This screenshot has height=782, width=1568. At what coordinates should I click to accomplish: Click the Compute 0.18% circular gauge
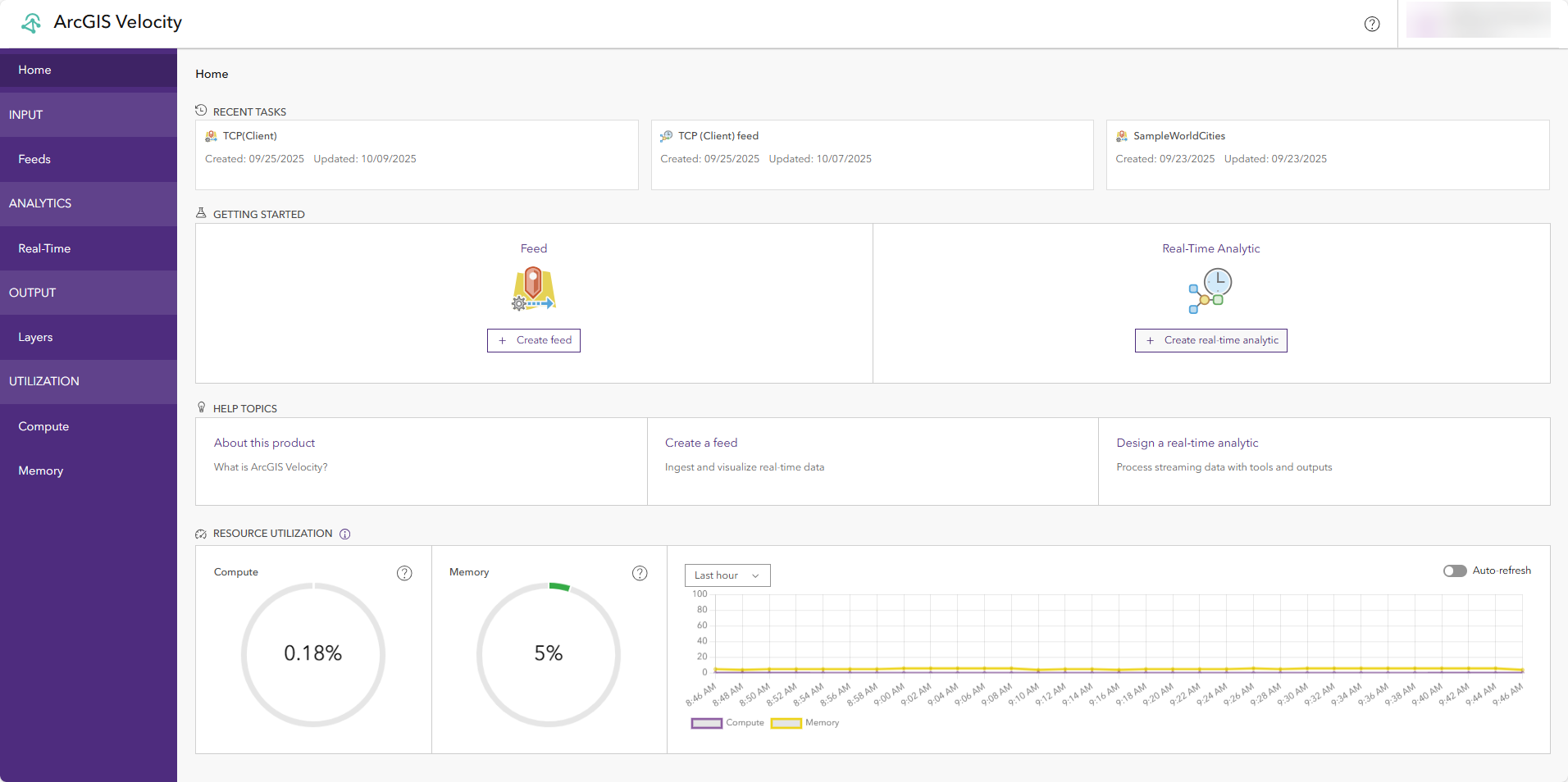[313, 654]
